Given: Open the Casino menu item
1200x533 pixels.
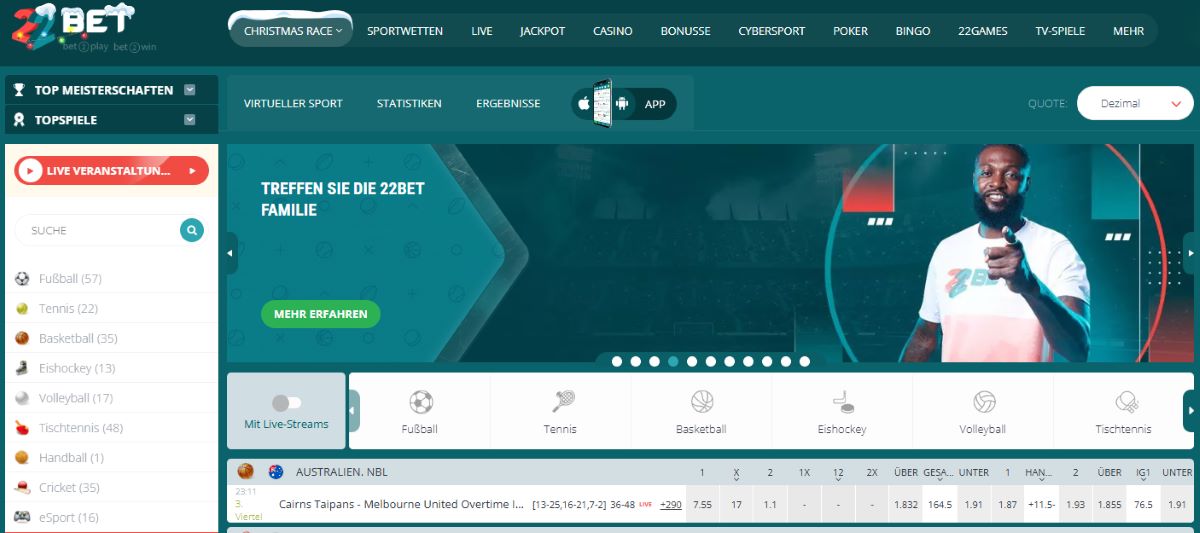Looking at the screenshot, I should click(612, 31).
